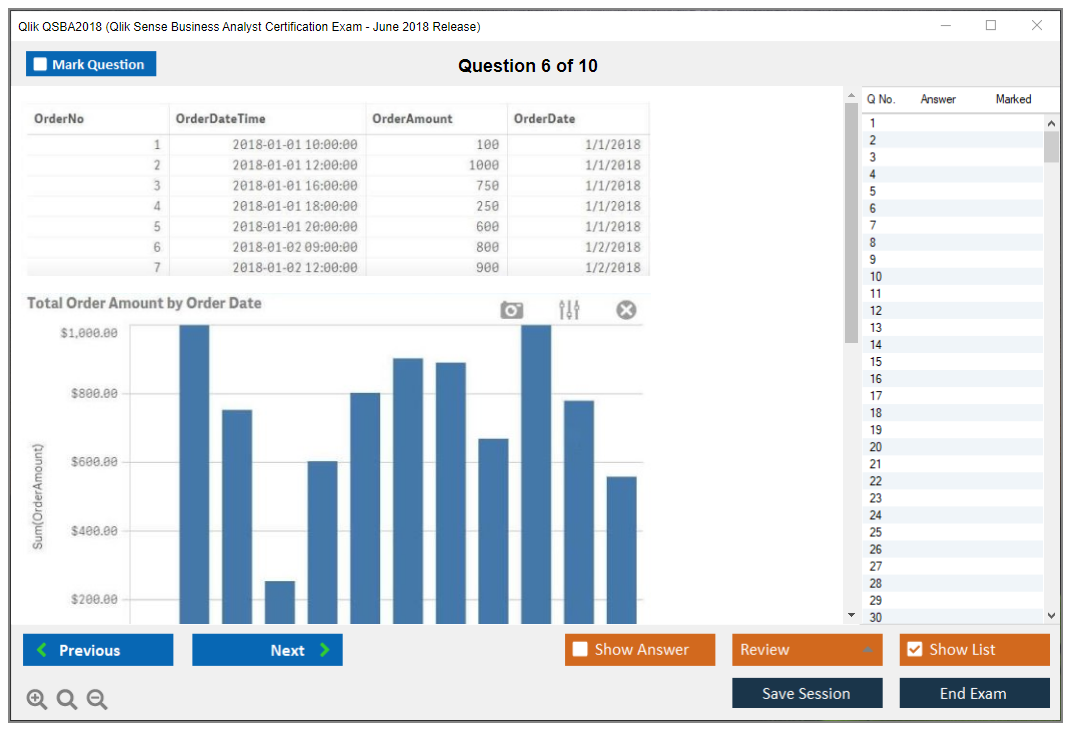Tick the Mark Question checkbox
1075x735 pixels.
point(40,65)
